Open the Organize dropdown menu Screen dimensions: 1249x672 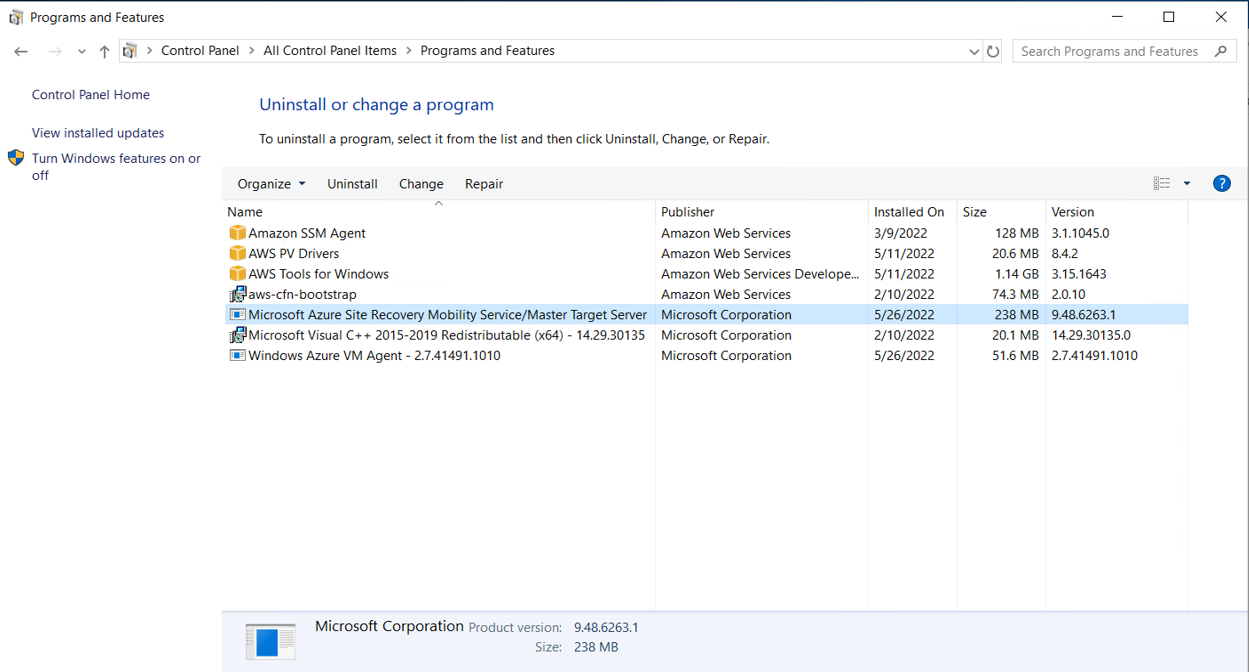click(x=271, y=184)
